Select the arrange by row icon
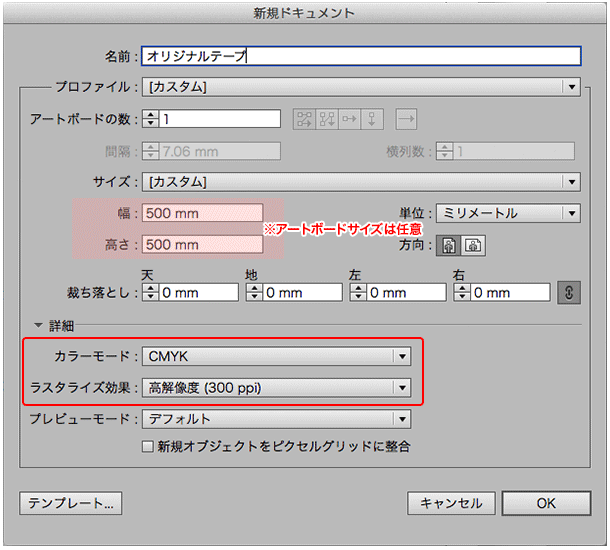The image size is (610, 550). pyautogui.click(x=349, y=119)
